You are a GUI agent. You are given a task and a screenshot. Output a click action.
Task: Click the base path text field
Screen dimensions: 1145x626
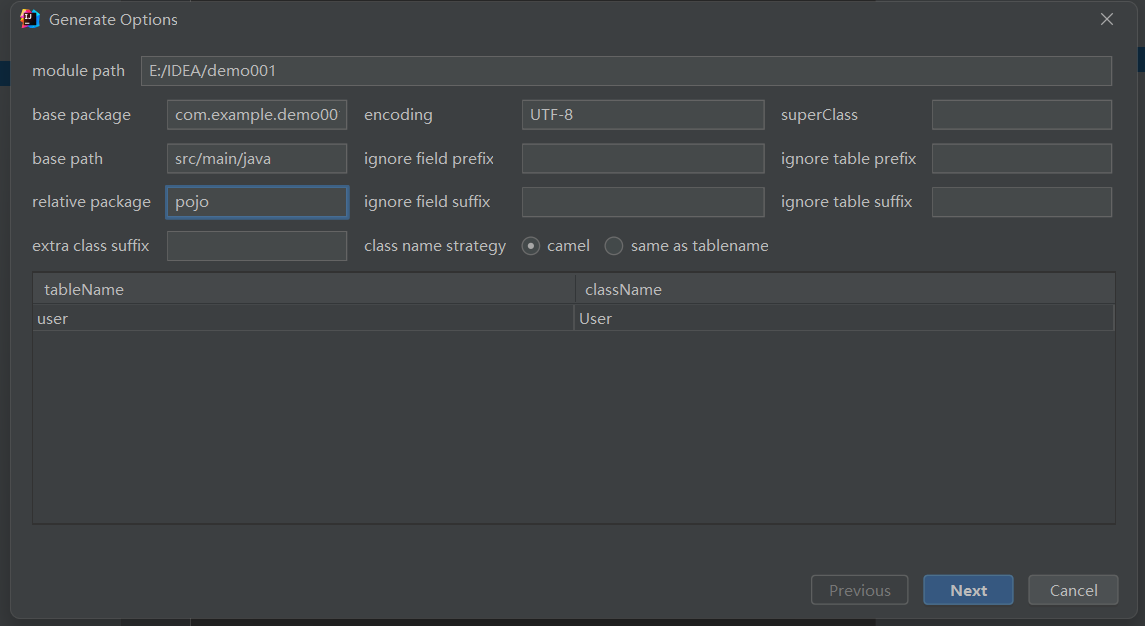click(257, 158)
